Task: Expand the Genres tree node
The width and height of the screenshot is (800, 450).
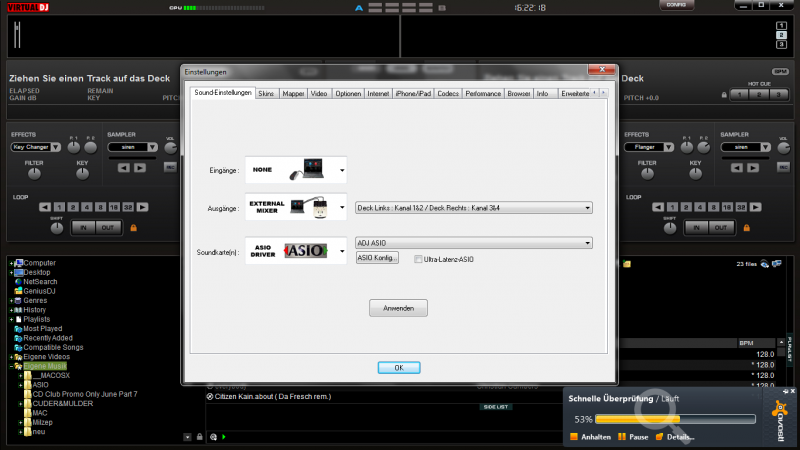Action: coord(11,301)
